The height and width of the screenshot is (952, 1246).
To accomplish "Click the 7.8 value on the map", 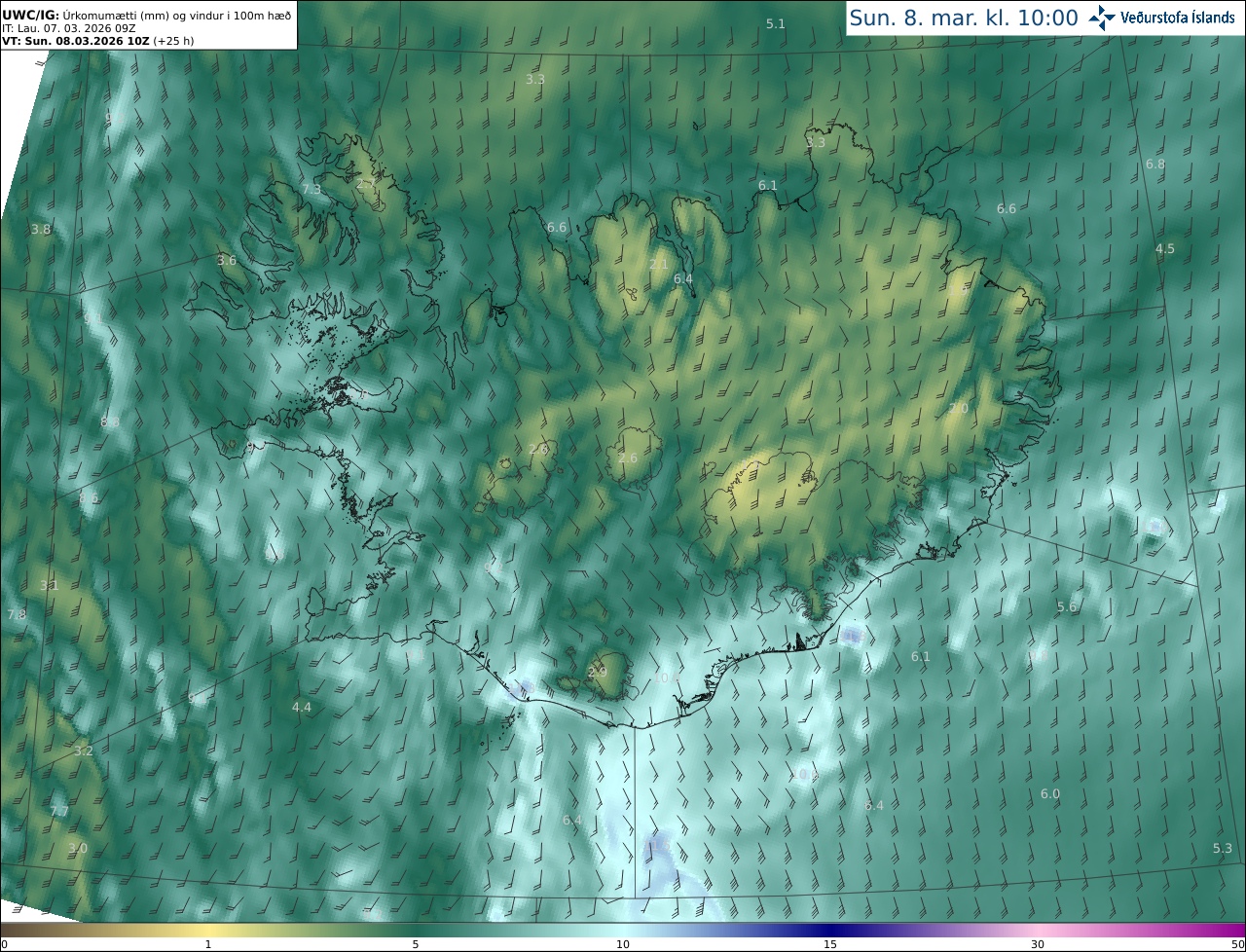I will [x=17, y=615].
